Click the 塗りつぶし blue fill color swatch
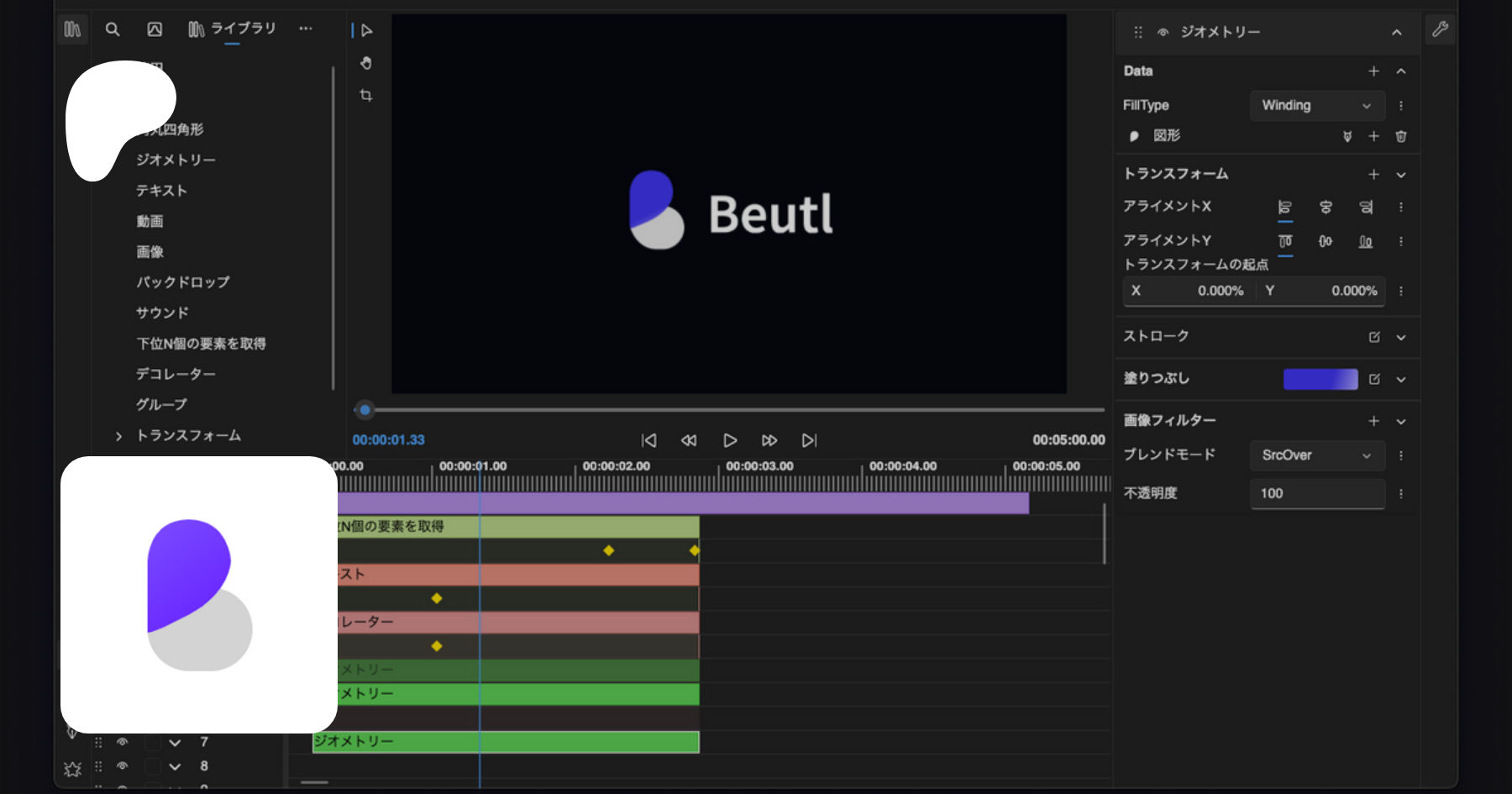 click(1320, 379)
